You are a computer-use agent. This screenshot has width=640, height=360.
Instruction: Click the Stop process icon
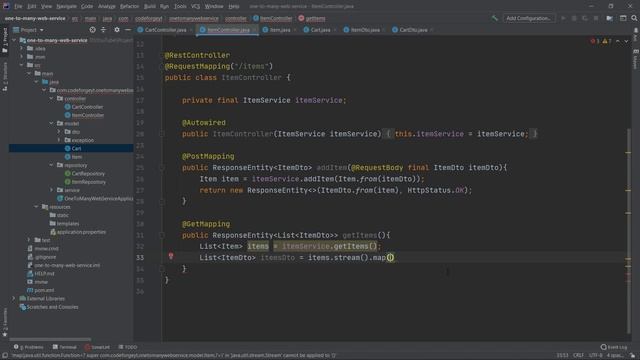click(x=596, y=18)
